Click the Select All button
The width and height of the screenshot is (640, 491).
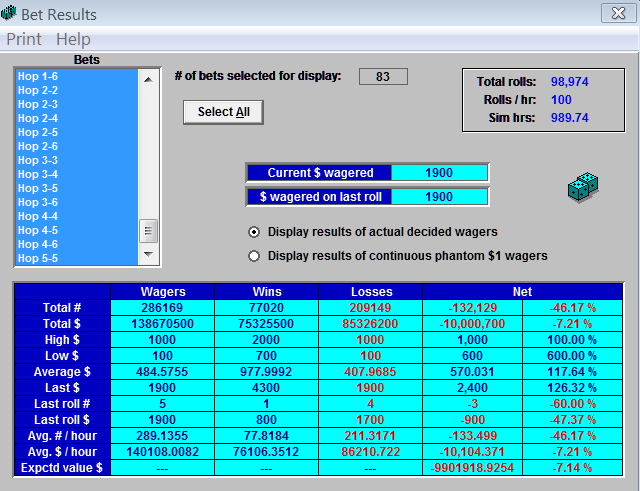click(223, 112)
